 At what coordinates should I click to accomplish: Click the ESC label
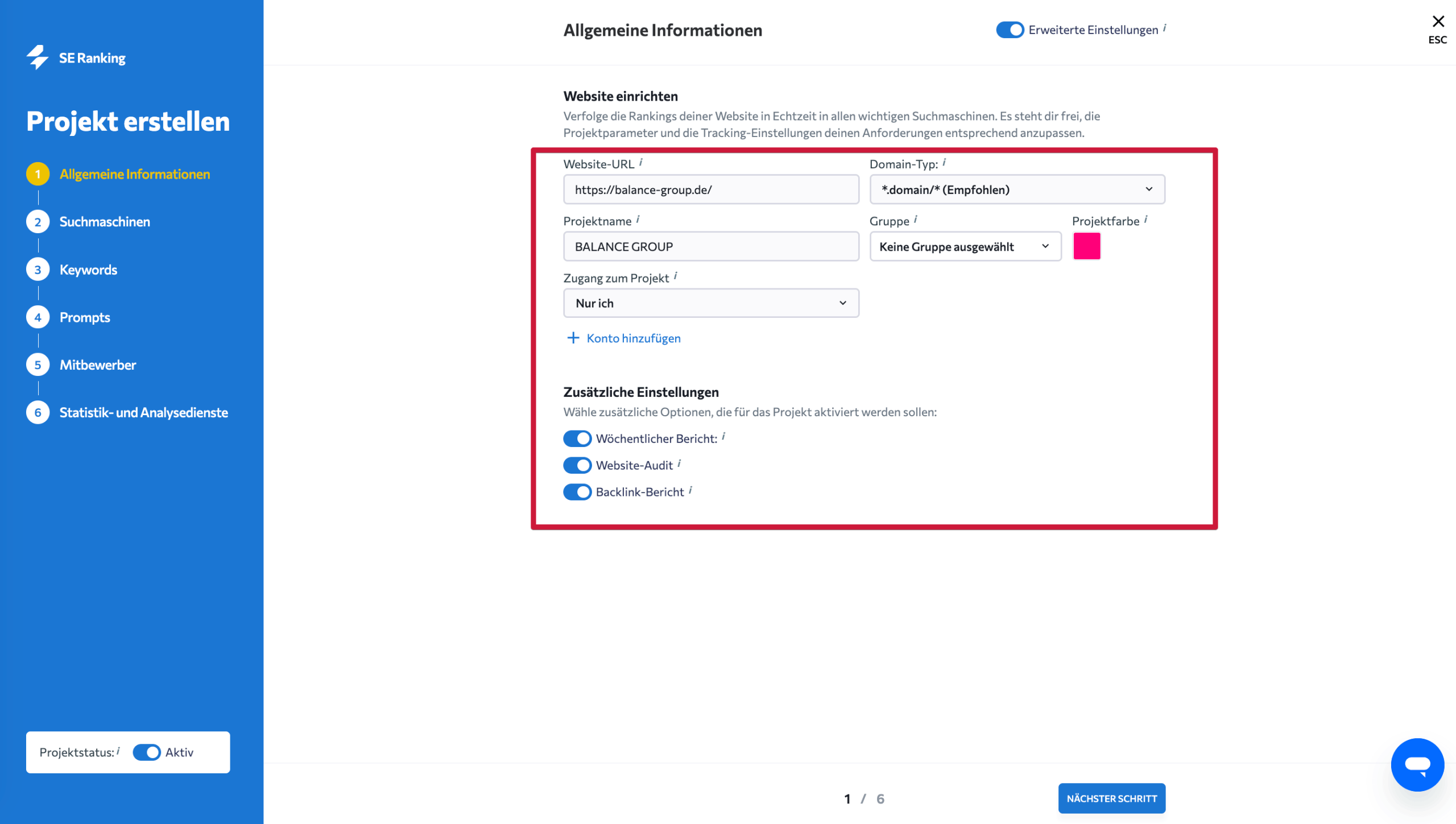(1437, 40)
